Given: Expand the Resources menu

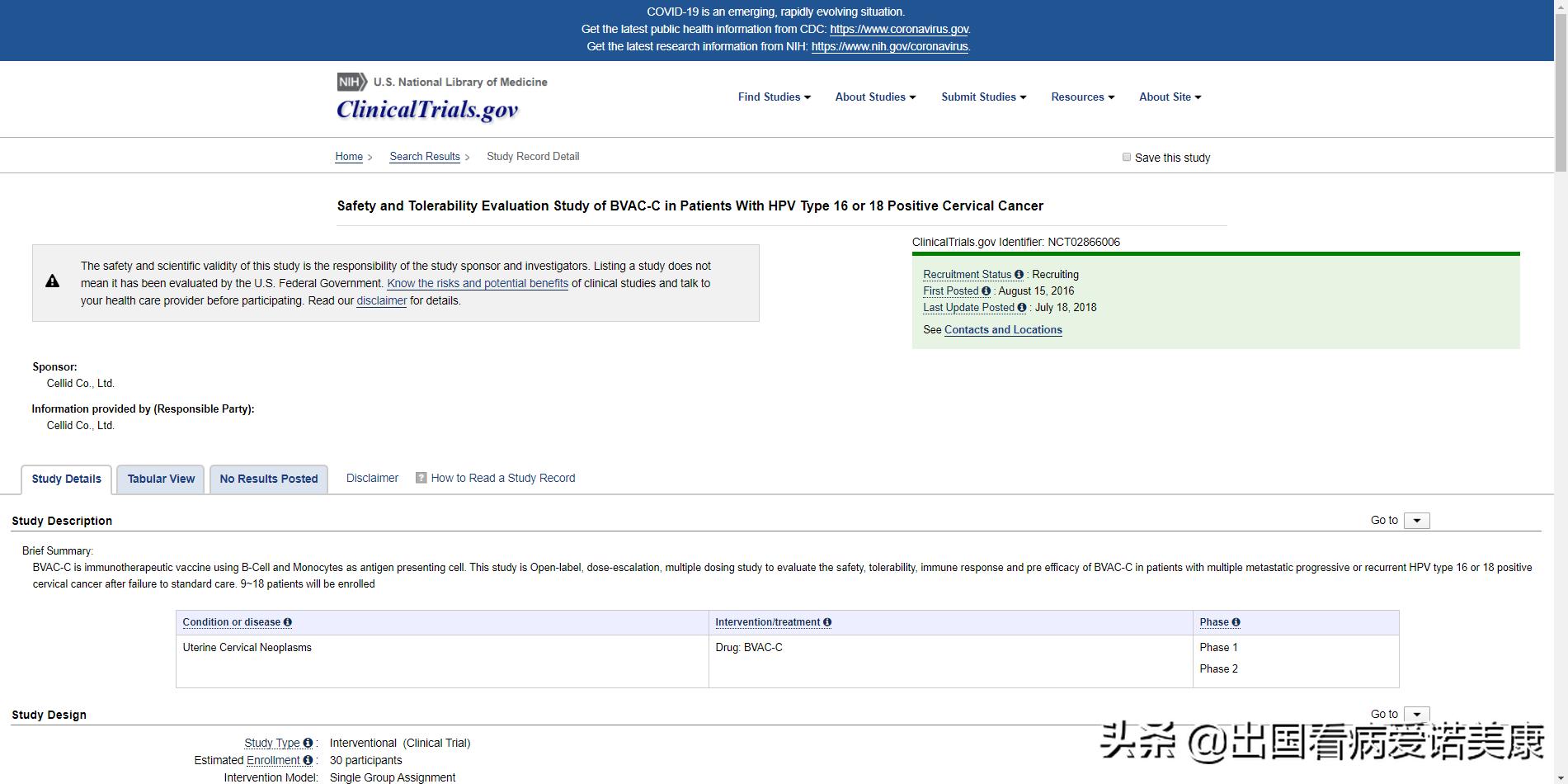Looking at the screenshot, I should pyautogui.click(x=1083, y=97).
